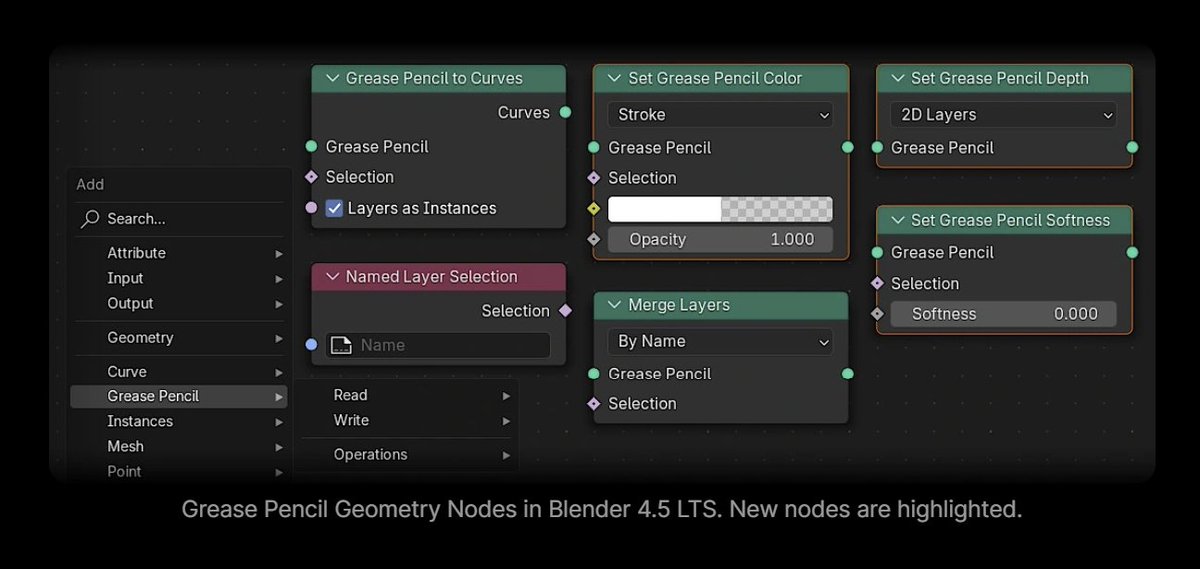
Task: Click Selection socket on Set Grease Pencil Softness
Action: pyautogui.click(x=877, y=283)
